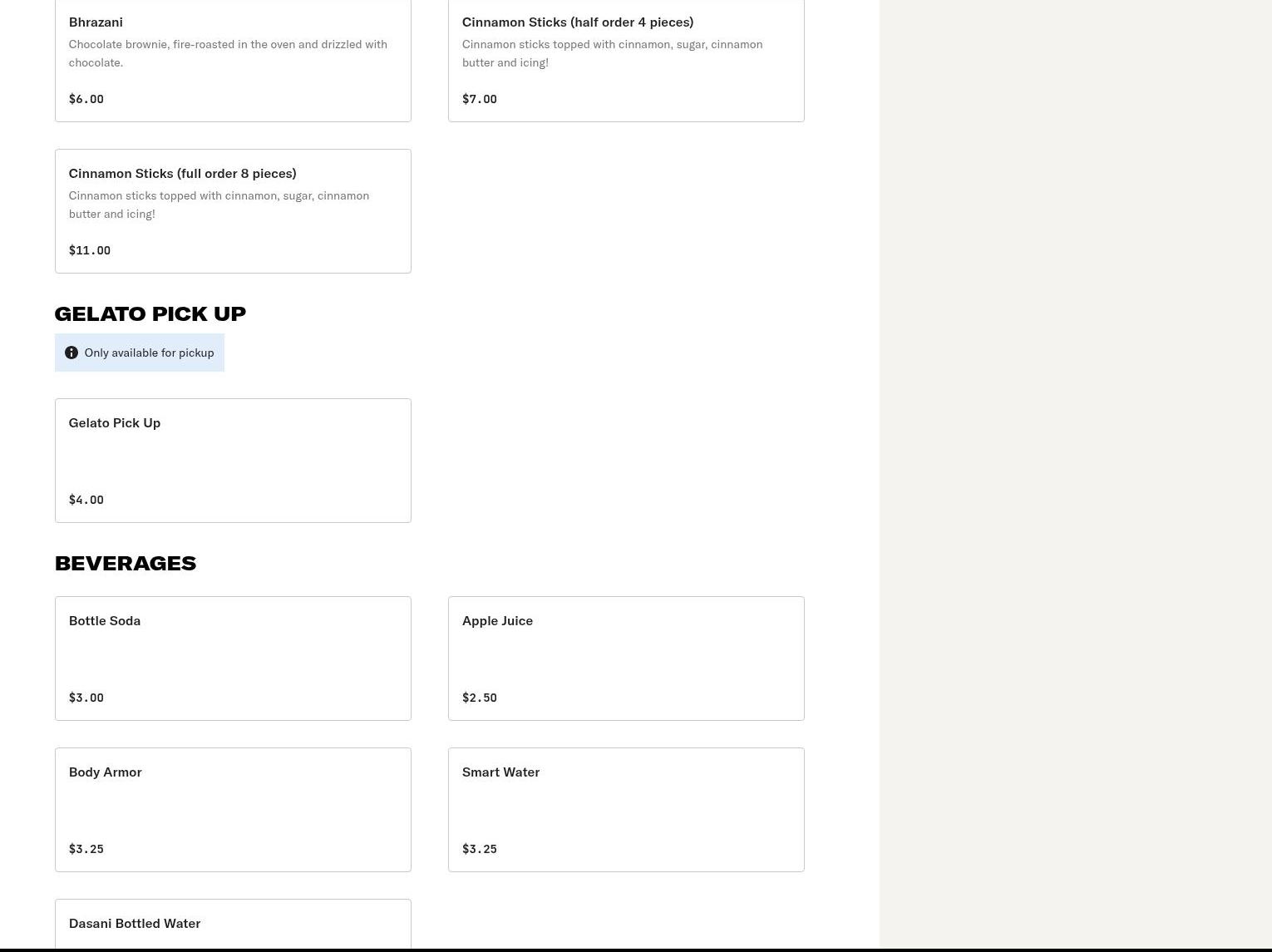1272x952 pixels.
Task: Click the BEVERAGES section heading
Action: pyautogui.click(x=126, y=563)
